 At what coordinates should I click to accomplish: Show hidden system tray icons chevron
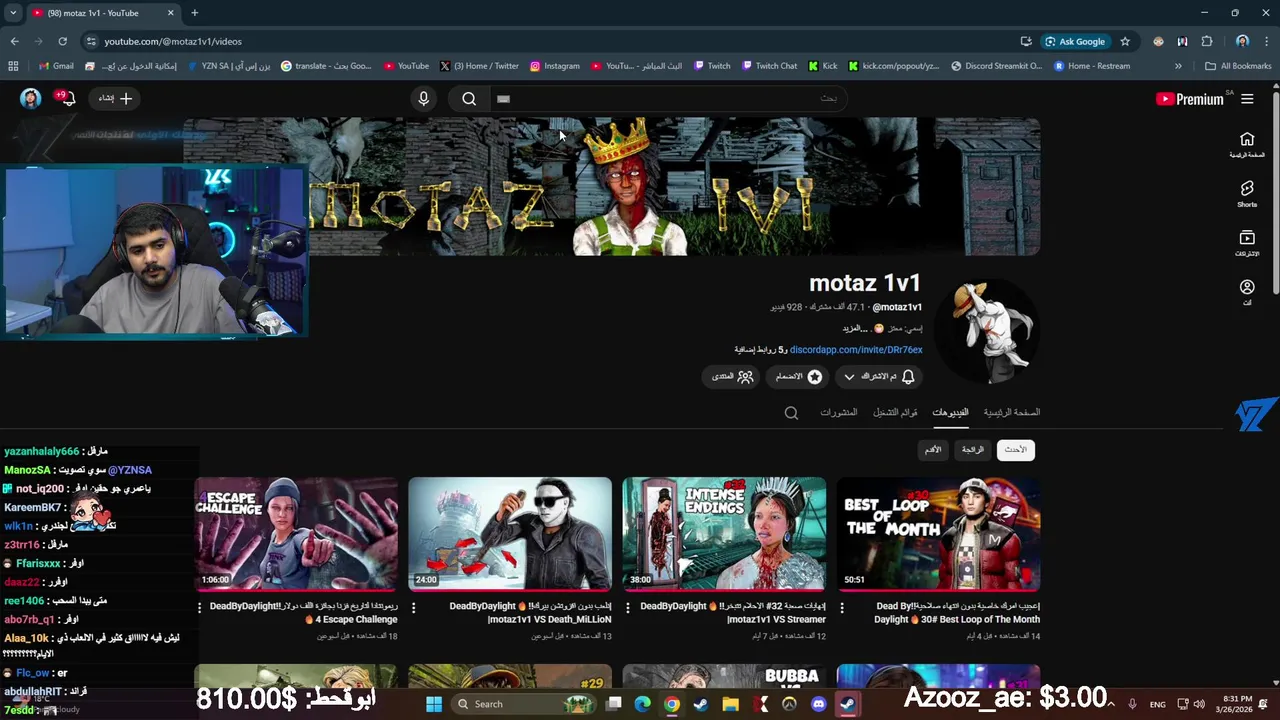[x=1109, y=704]
